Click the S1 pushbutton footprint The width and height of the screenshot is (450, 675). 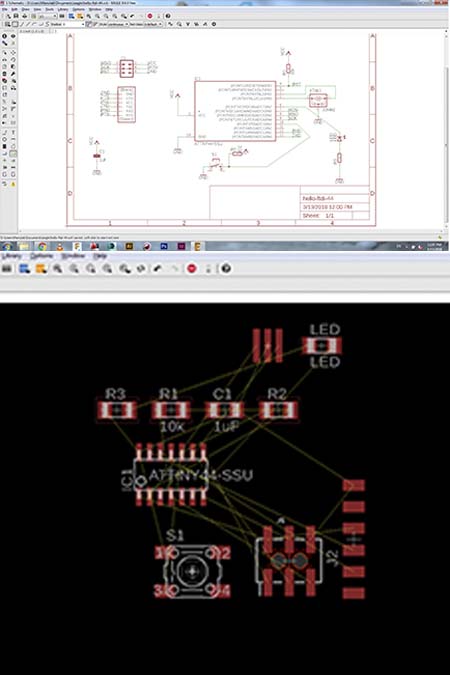click(x=192, y=572)
